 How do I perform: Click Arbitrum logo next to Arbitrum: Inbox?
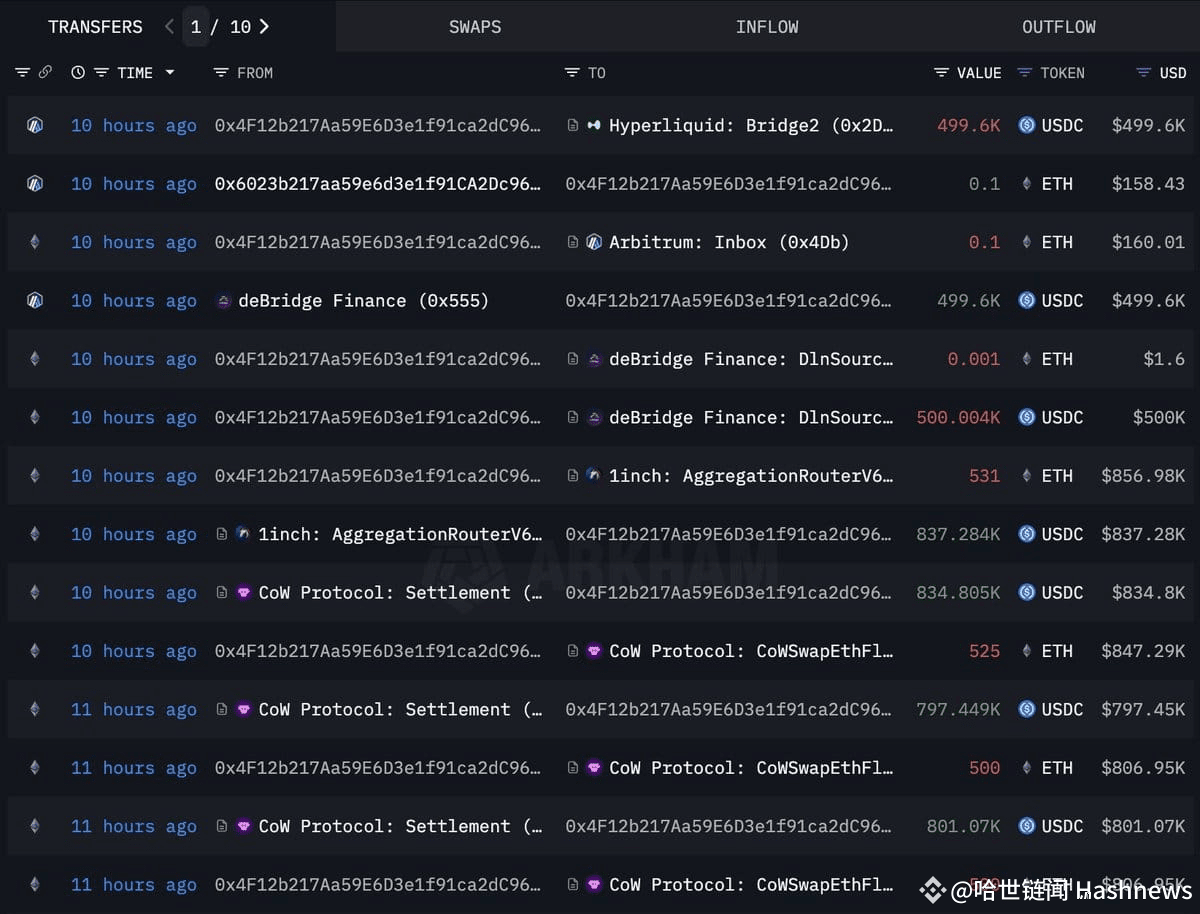(x=594, y=242)
